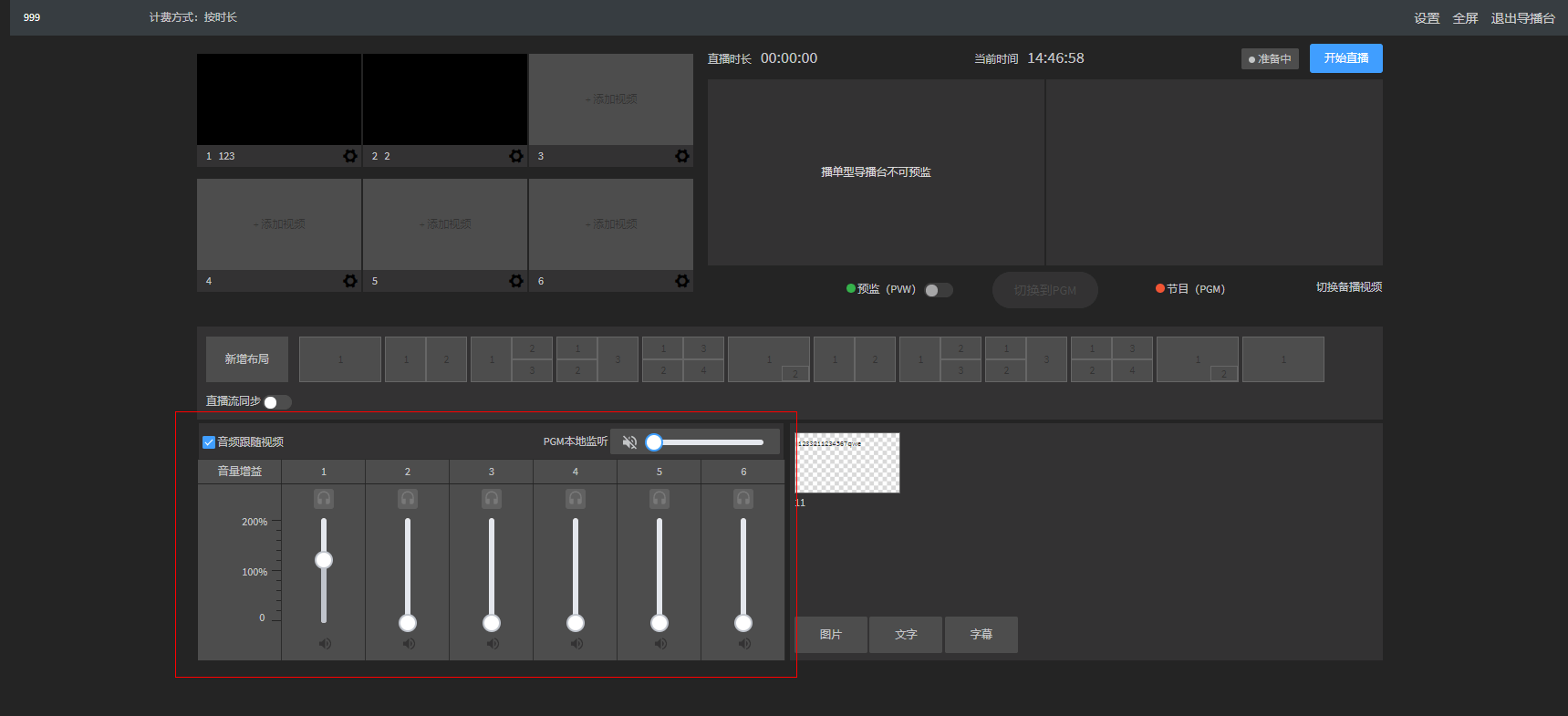Click the 新增布局 button

pyautogui.click(x=247, y=359)
